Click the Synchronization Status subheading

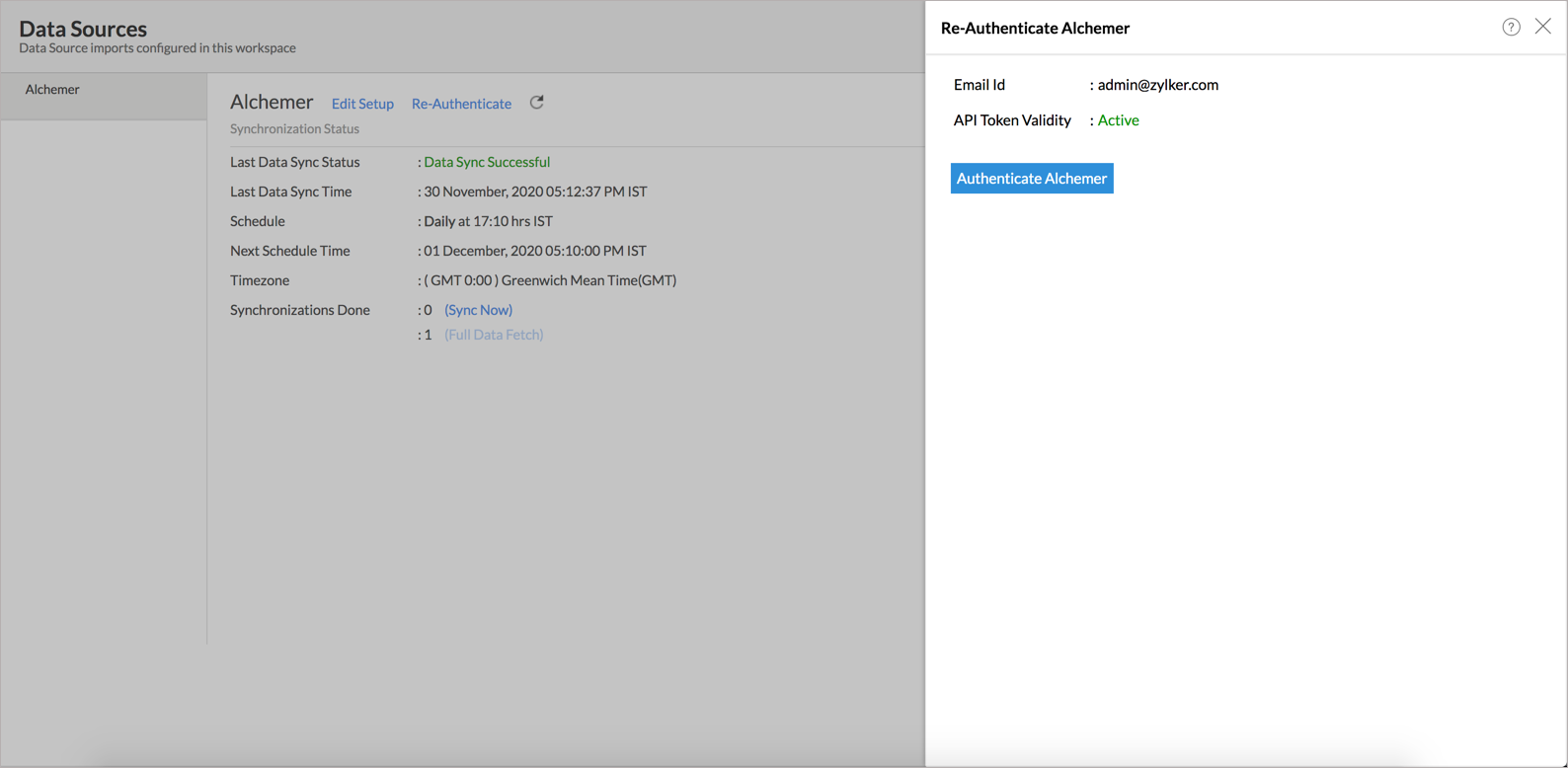tap(294, 129)
